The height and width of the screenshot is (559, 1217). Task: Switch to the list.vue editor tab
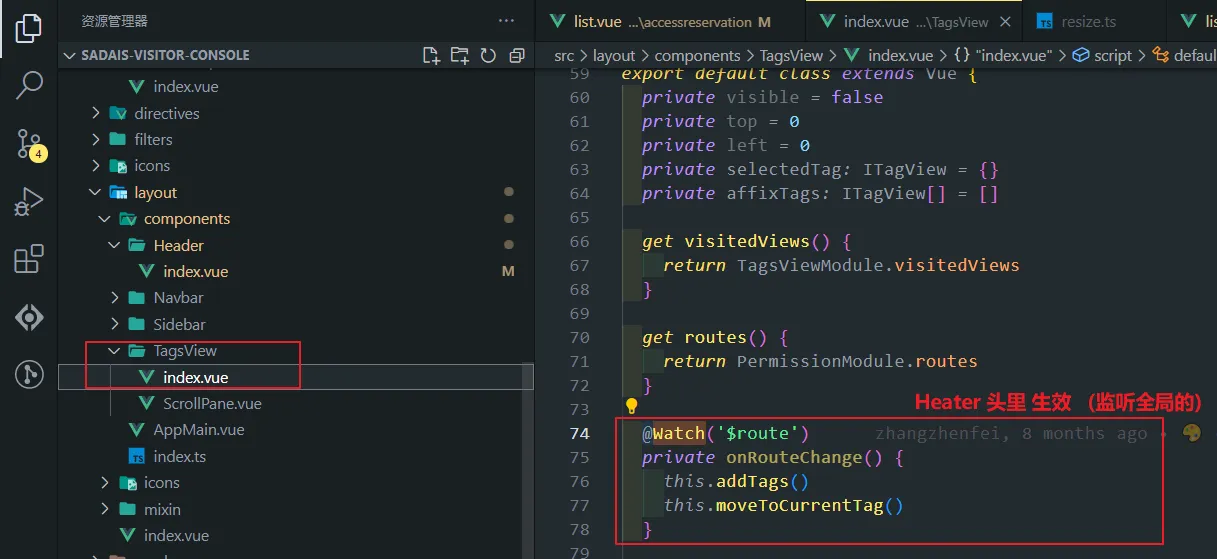coord(597,21)
